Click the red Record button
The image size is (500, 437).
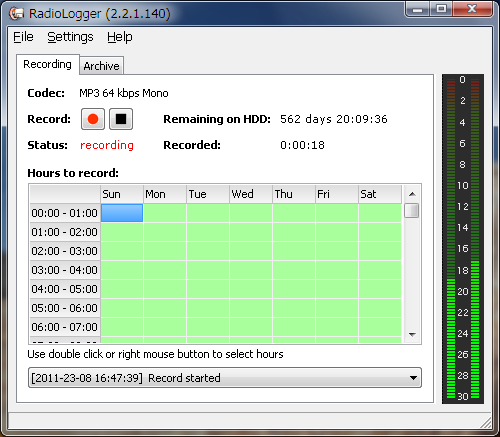coord(93,119)
